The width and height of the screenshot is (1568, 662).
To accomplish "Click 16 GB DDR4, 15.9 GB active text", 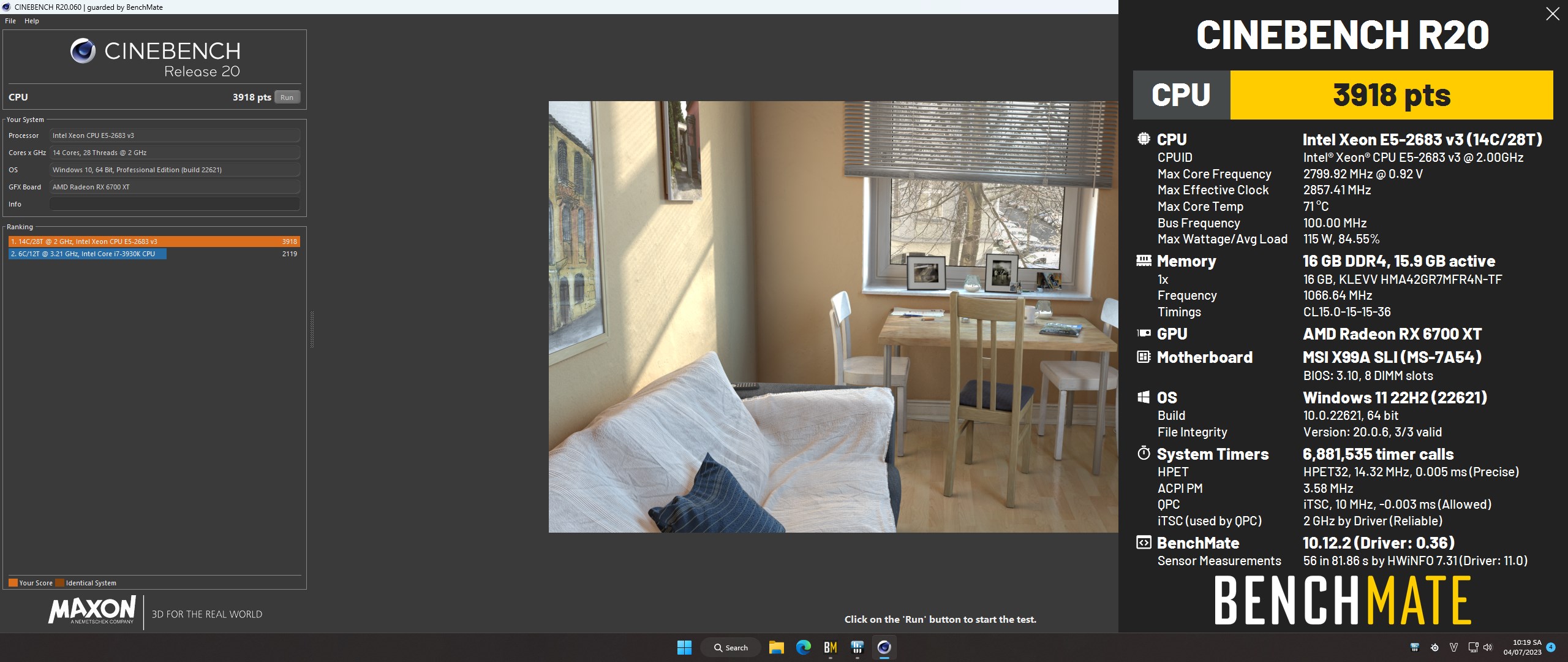I will tap(1399, 261).
